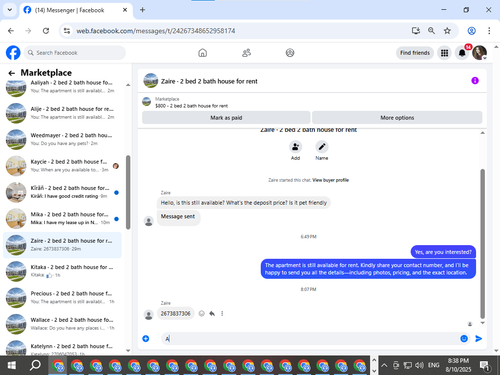This screenshot has width=500, height=375.
Task: Edit the chat Name pencil icon
Action: pos(322,147)
